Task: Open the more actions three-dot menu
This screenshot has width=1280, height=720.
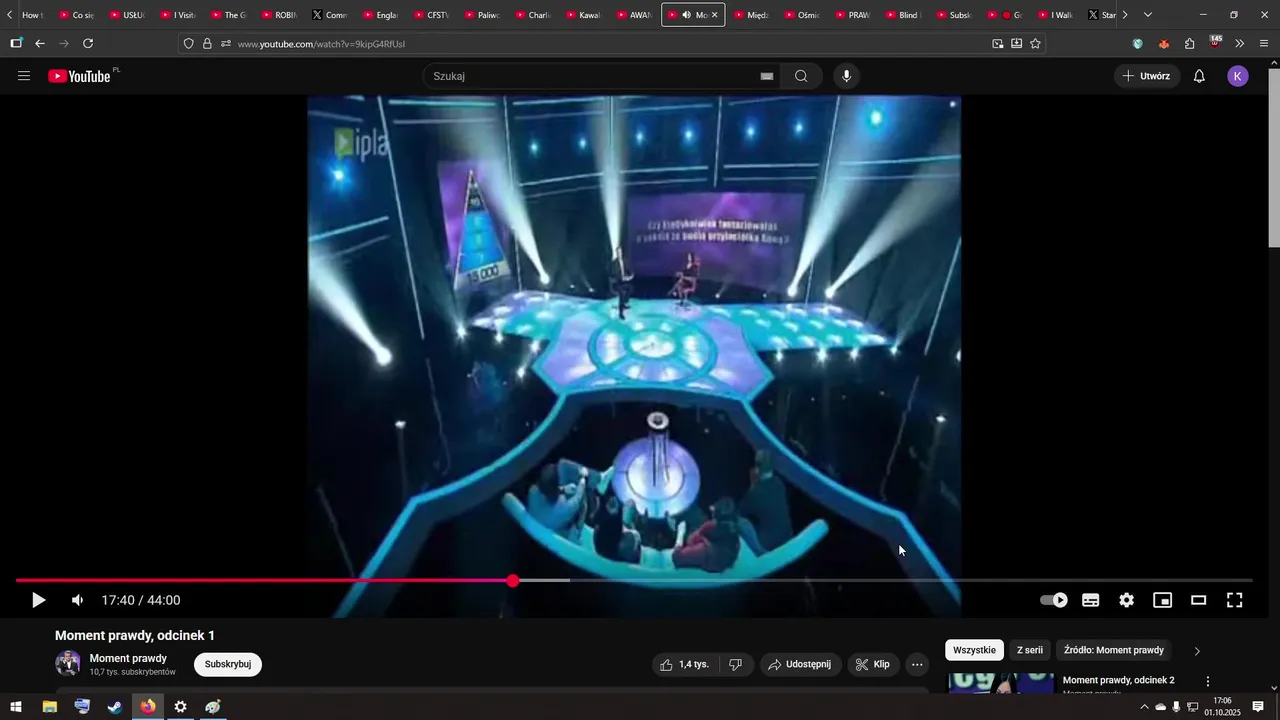Action: point(917,664)
